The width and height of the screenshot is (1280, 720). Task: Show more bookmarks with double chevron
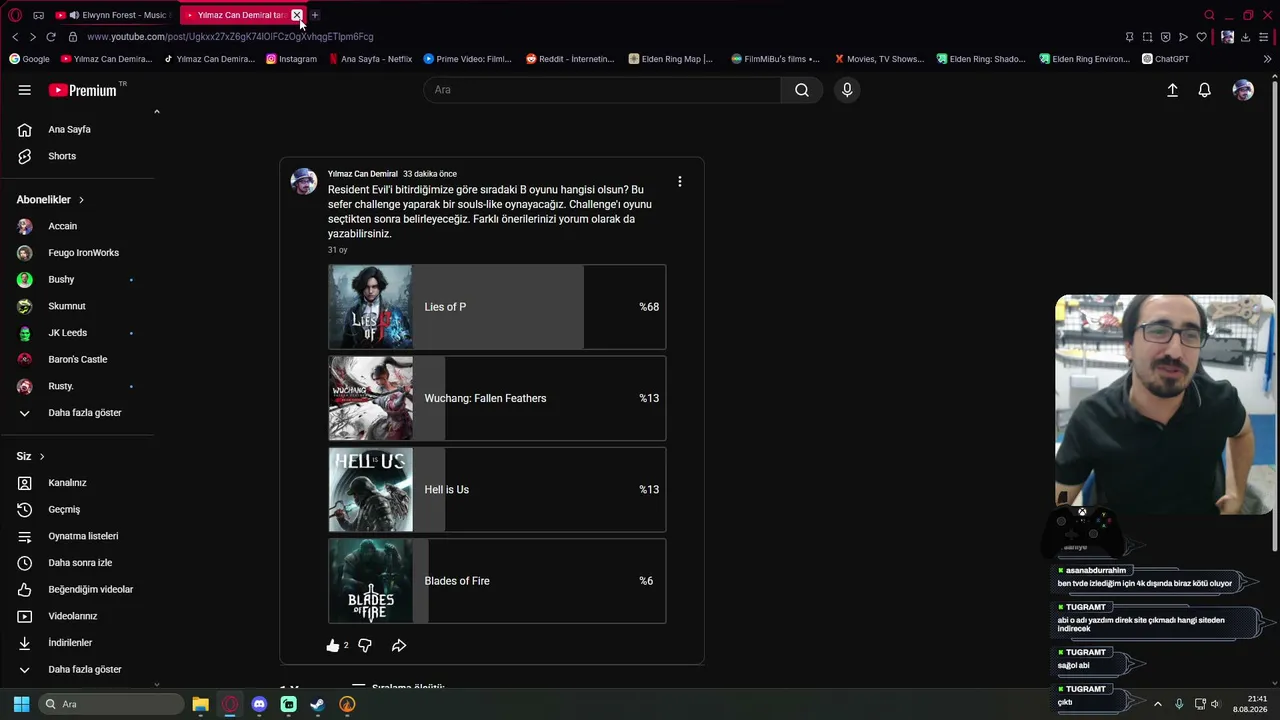(x=1267, y=59)
